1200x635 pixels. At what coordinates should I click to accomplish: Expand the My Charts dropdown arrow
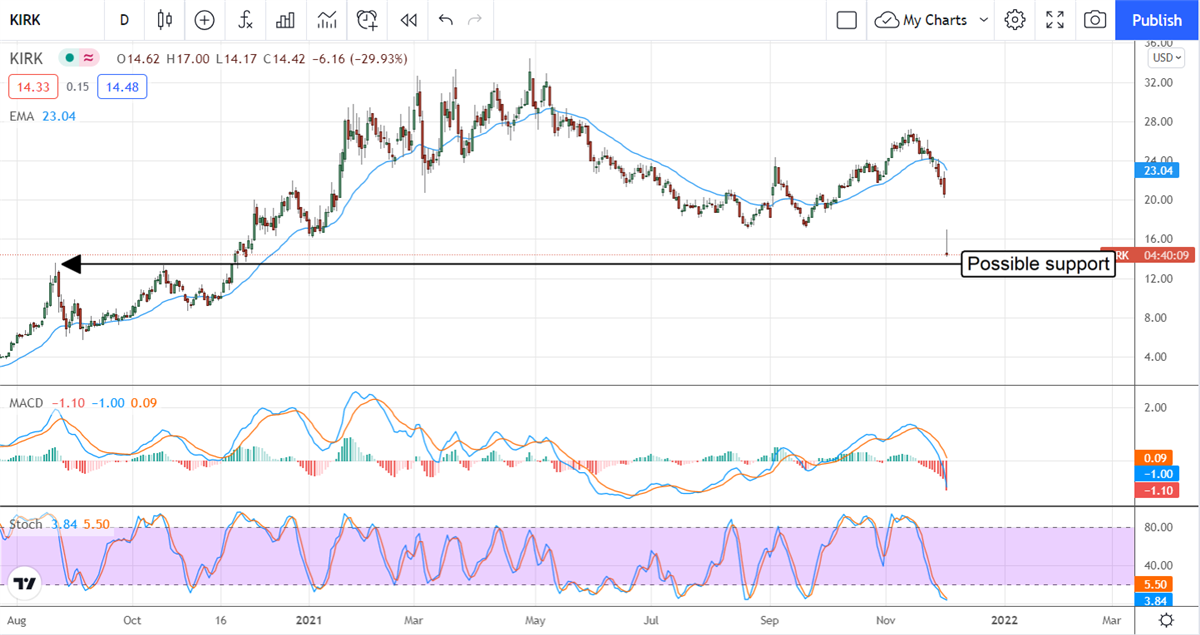click(984, 19)
